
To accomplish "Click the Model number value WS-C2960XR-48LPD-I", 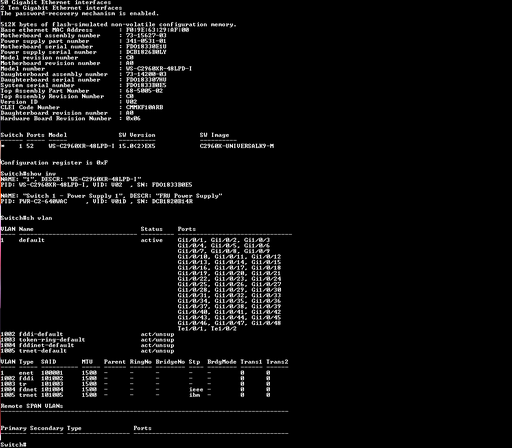I will [159, 69].
